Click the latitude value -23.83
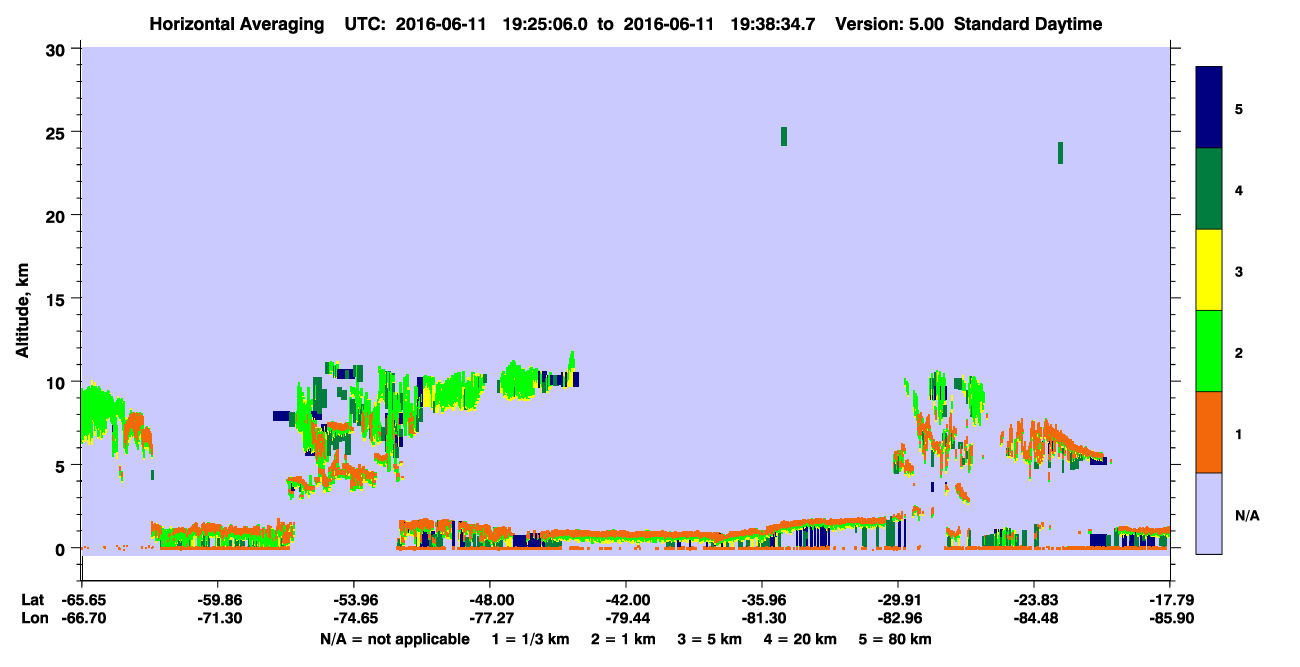The width and height of the screenshot is (1300, 667). click(x=1034, y=600)
